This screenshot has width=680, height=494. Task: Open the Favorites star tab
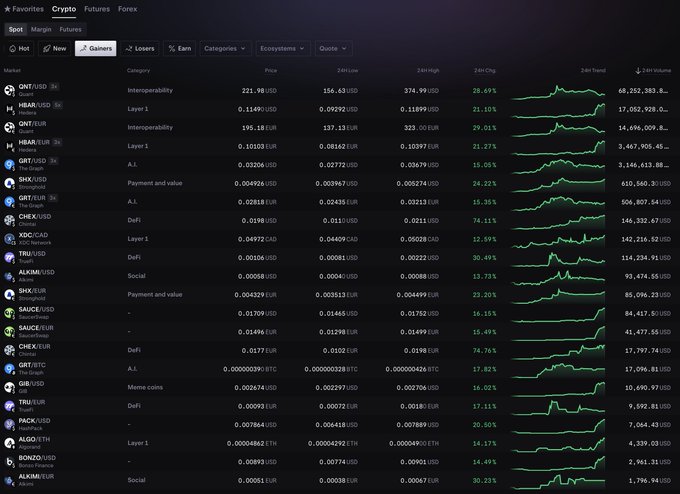tap(24, 9)
